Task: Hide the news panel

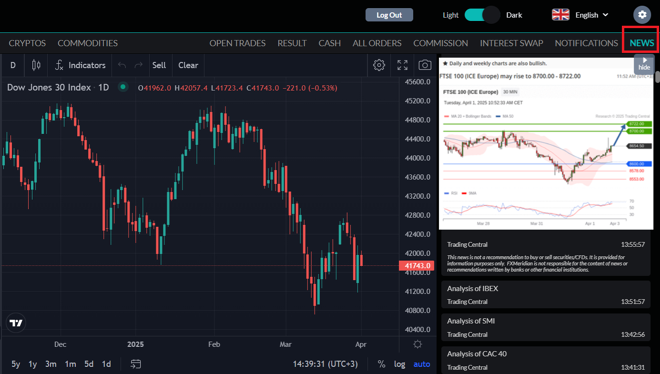Action: (644, 64)
